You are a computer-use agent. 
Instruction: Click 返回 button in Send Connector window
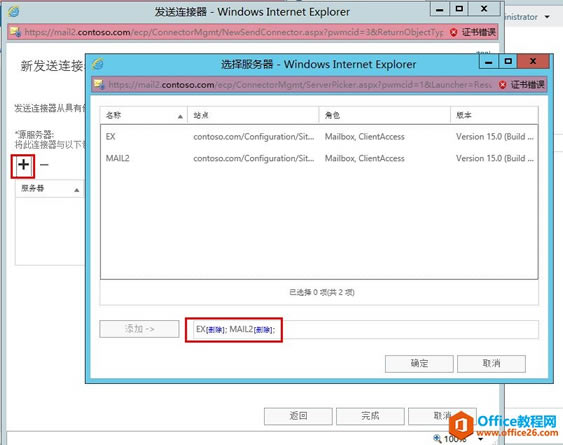click(x=298, y=416)
